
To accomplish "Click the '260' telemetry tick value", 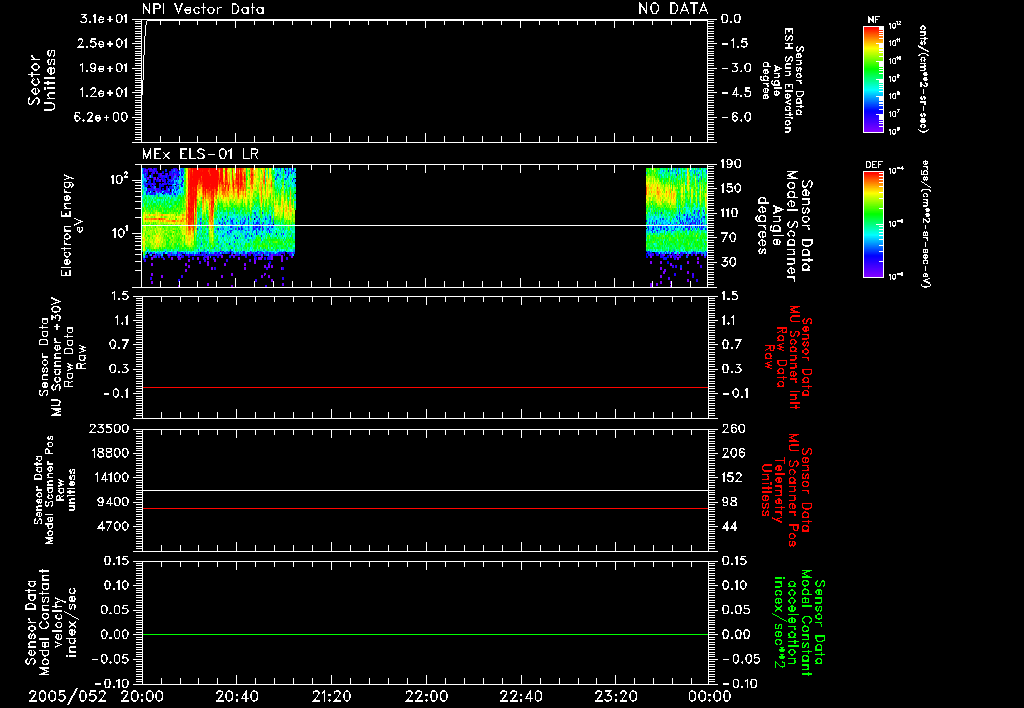I will pyautogui.click(x=732, y=429).
